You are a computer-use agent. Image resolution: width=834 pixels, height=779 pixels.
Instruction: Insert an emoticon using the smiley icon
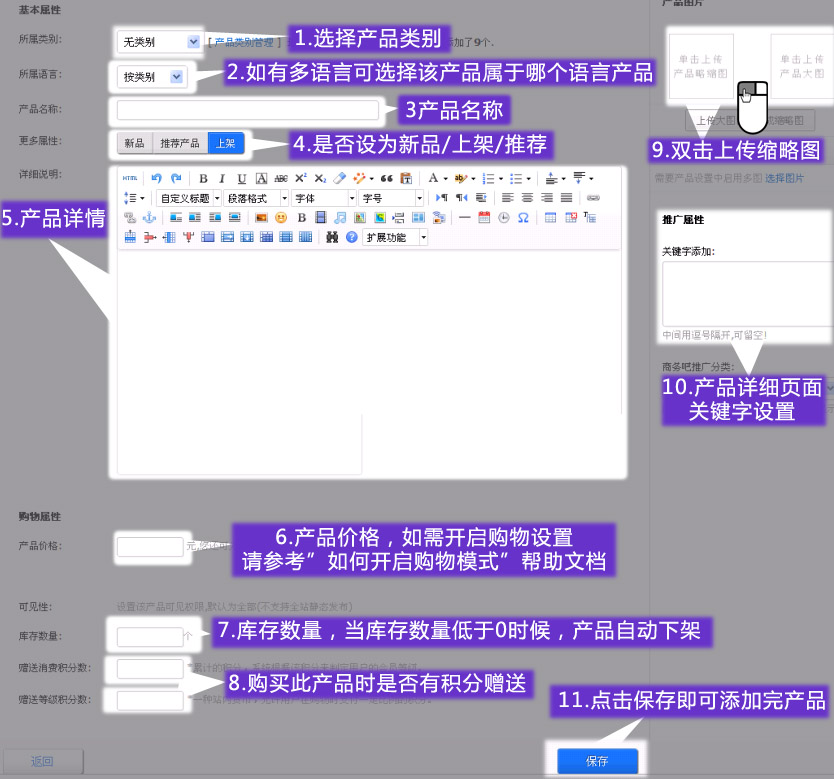click(281, 217)
